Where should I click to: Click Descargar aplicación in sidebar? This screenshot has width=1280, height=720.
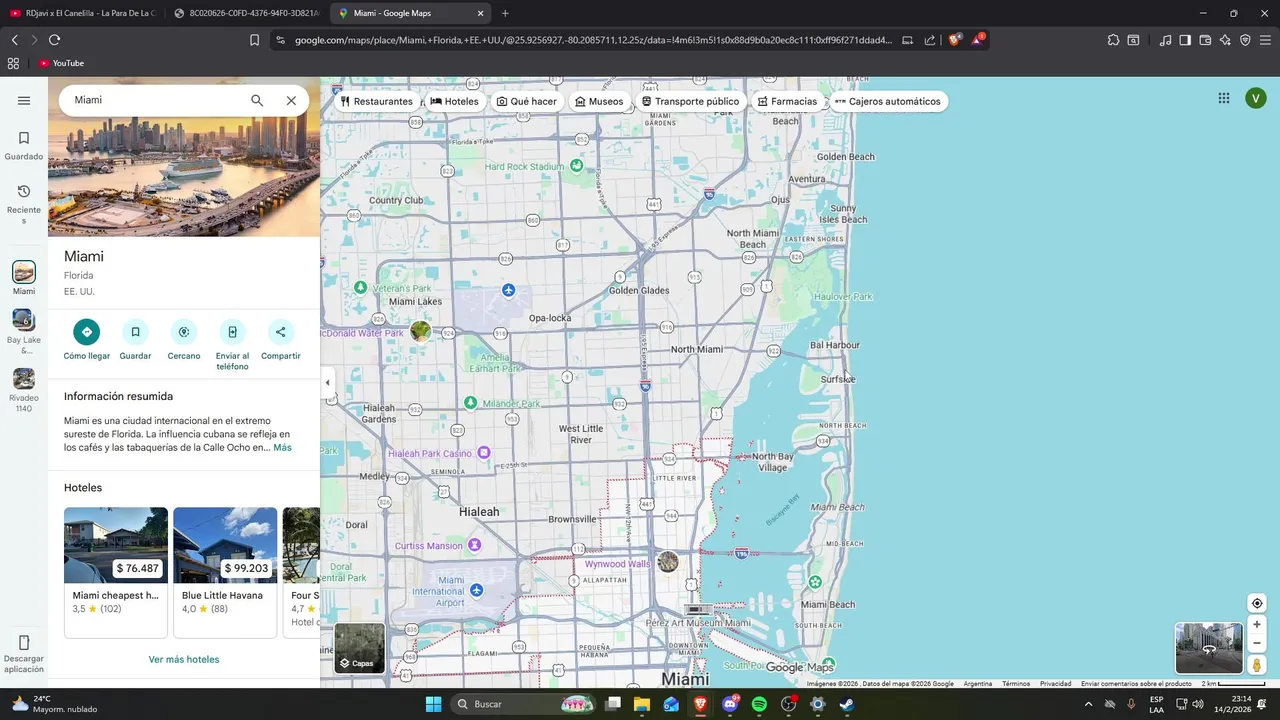[24, 653]
